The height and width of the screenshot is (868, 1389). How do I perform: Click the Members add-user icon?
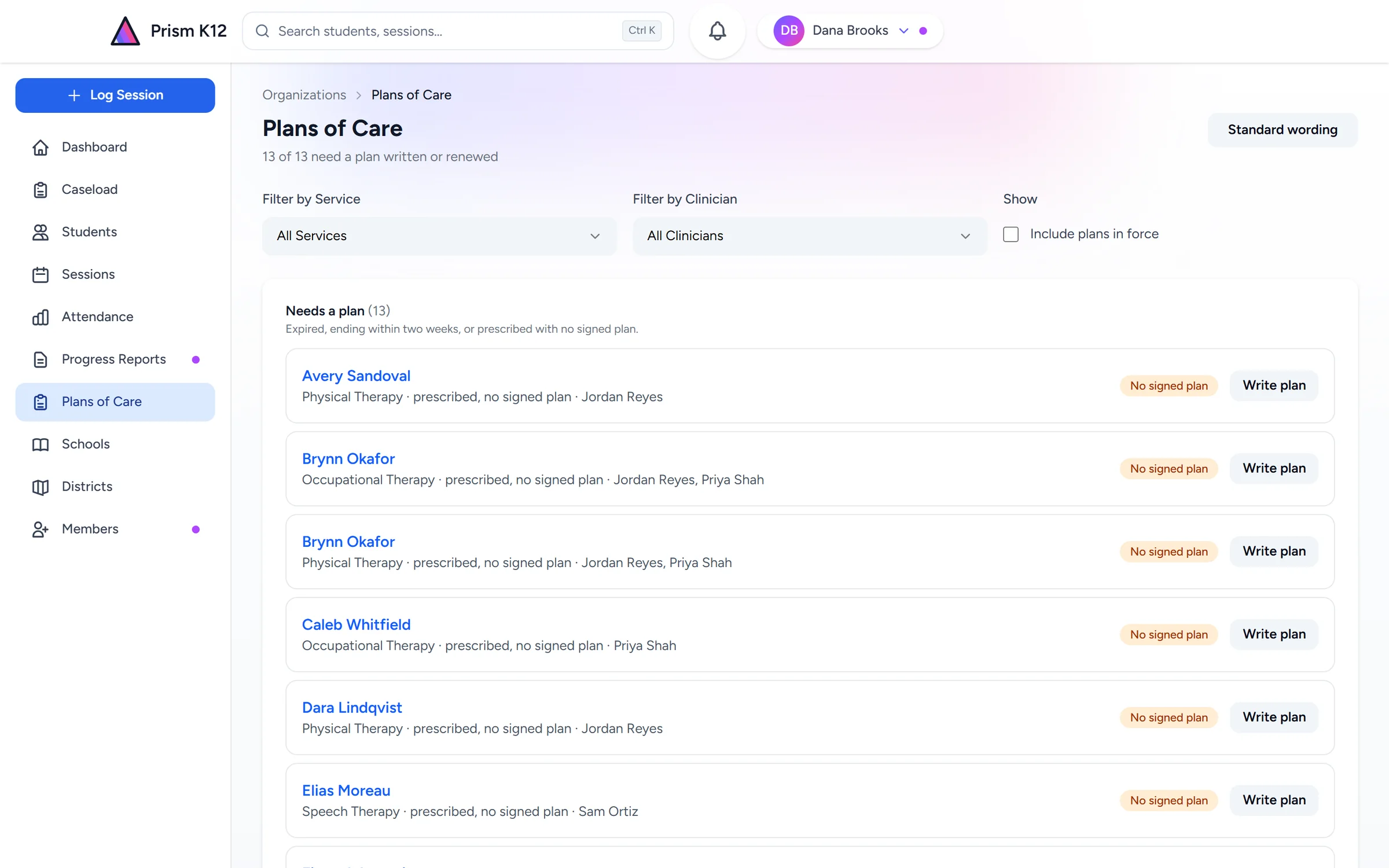[x=41, y=529]
